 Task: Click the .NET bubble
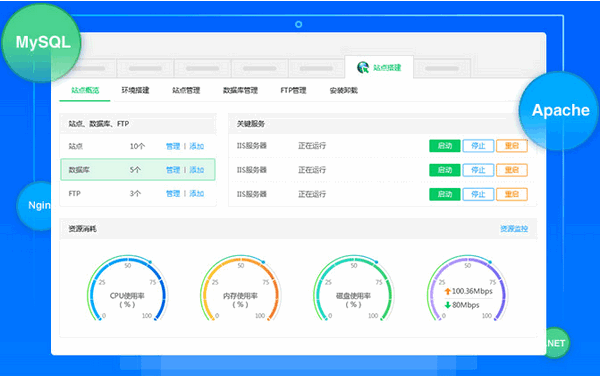[557, 343]
